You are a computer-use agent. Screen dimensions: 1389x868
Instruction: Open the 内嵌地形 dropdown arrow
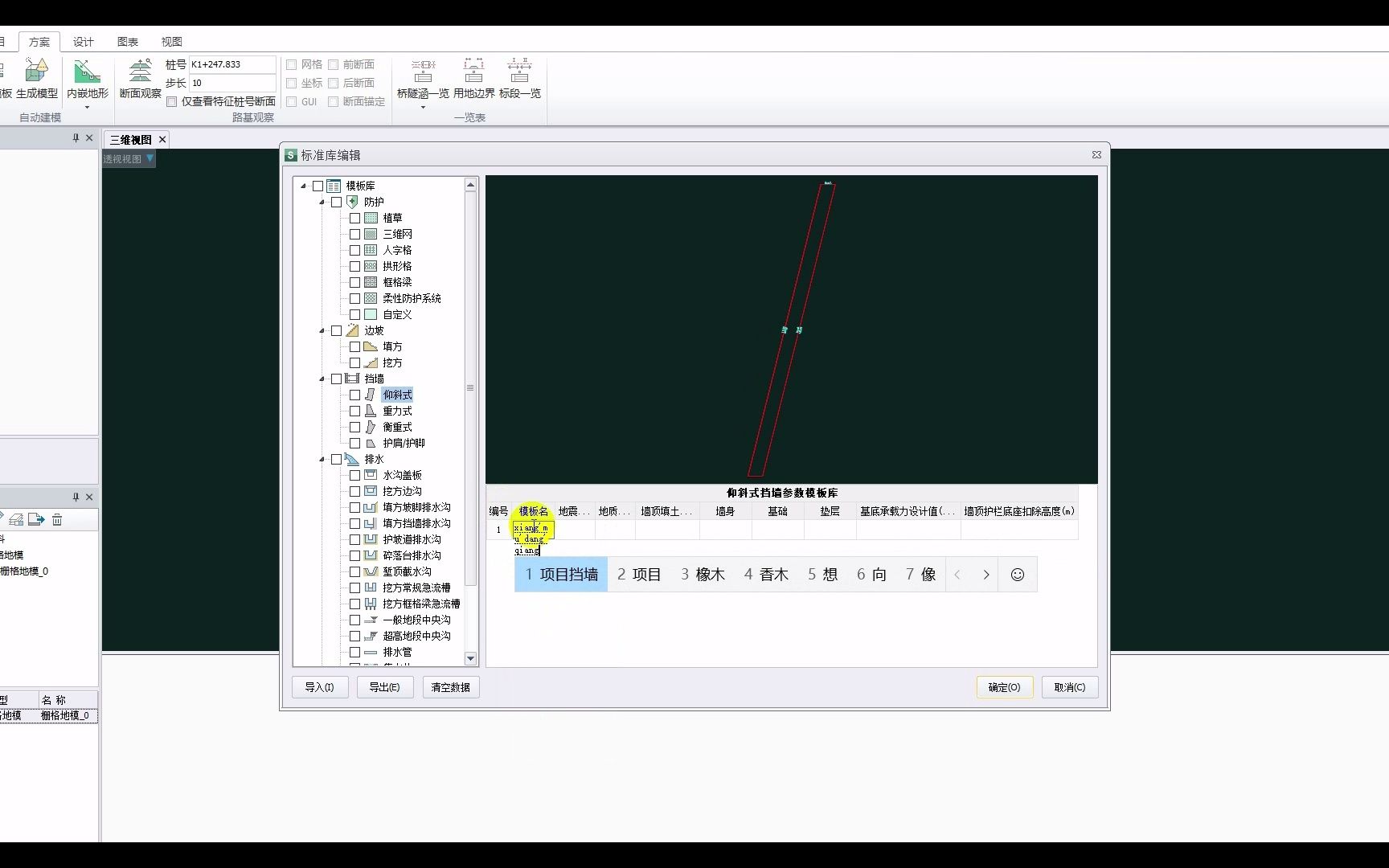tap(87, 107)
